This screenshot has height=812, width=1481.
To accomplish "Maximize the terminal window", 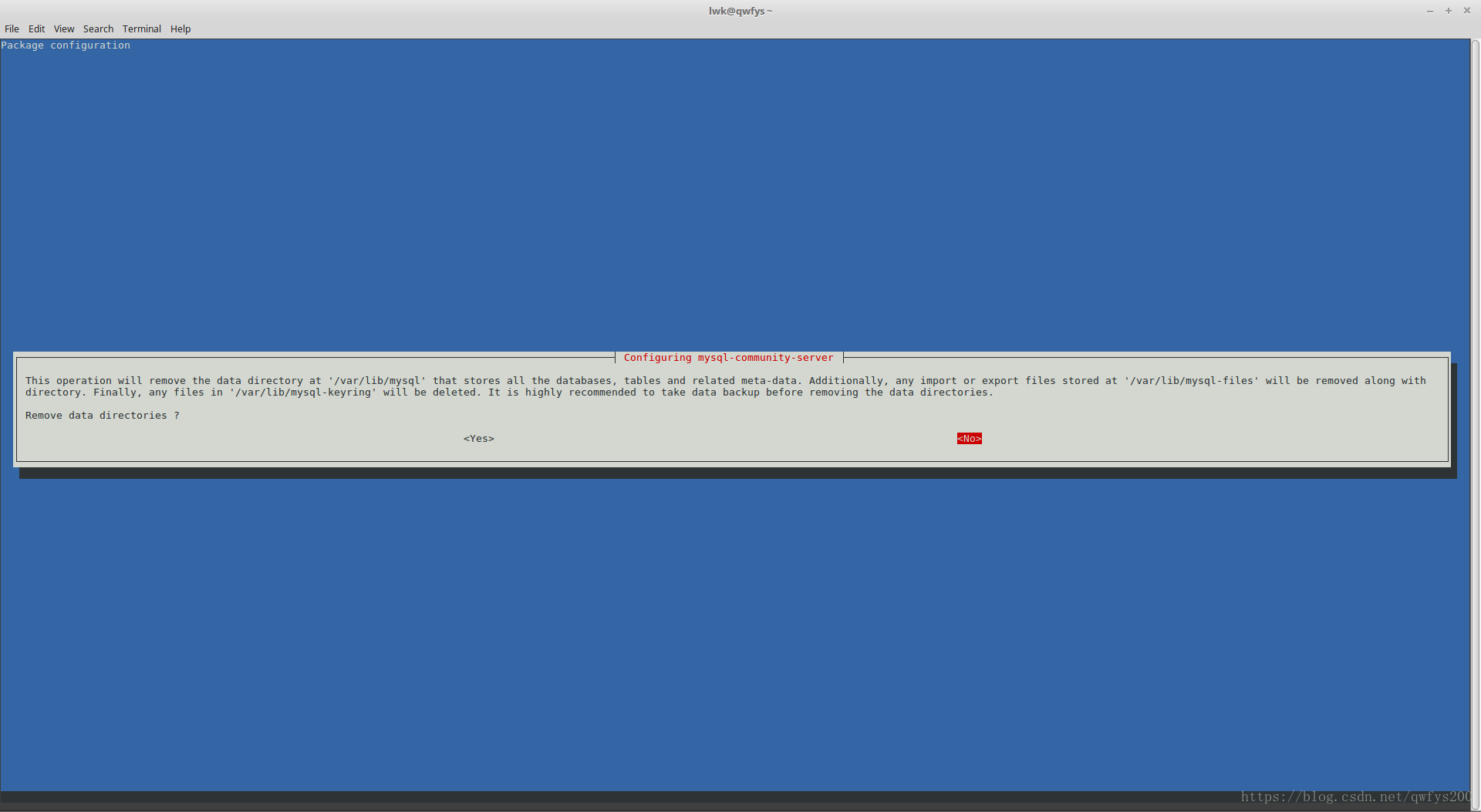I will [x=1449, y=11].
